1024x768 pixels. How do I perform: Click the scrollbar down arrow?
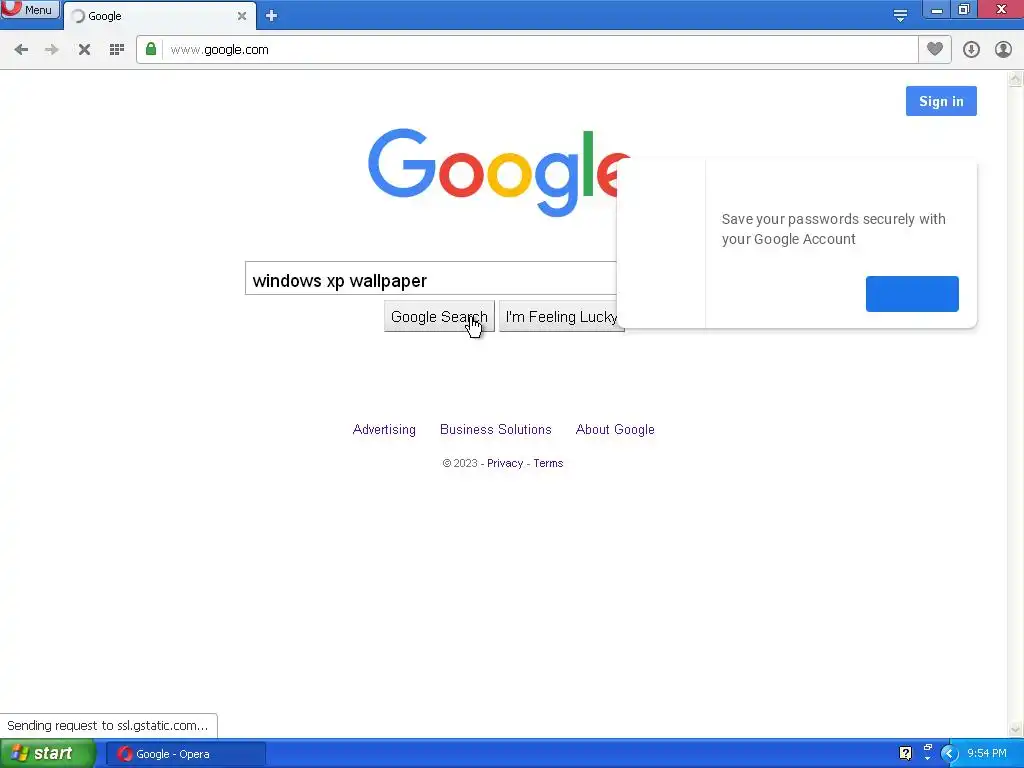coord(1016,729)
